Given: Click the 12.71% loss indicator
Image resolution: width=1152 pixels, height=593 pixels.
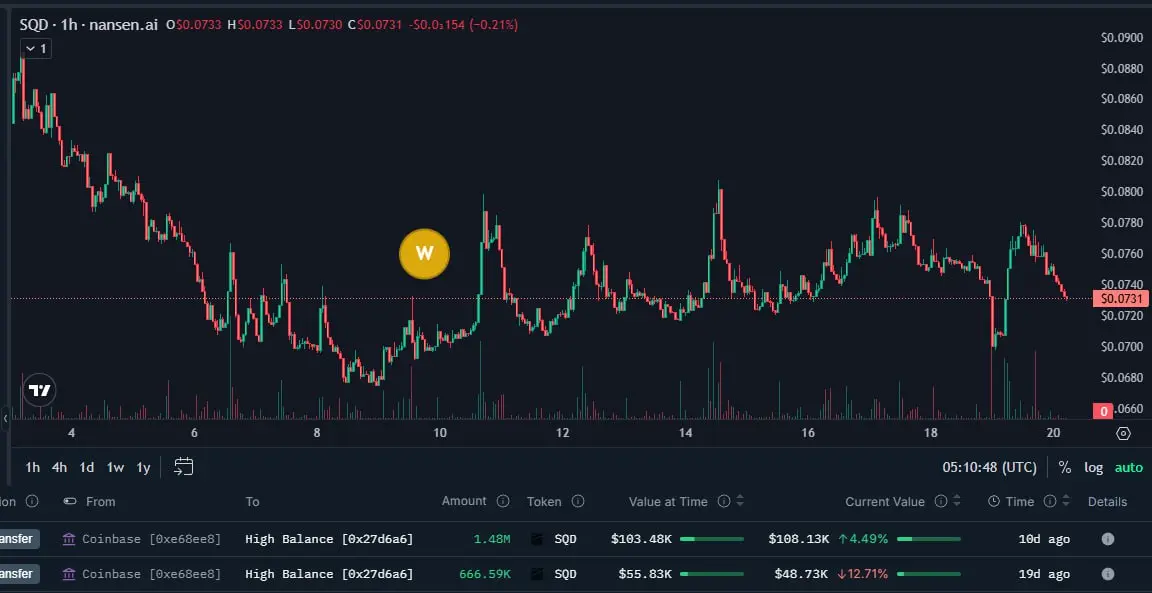Looking at the screenshot, I should coord(863,574).
